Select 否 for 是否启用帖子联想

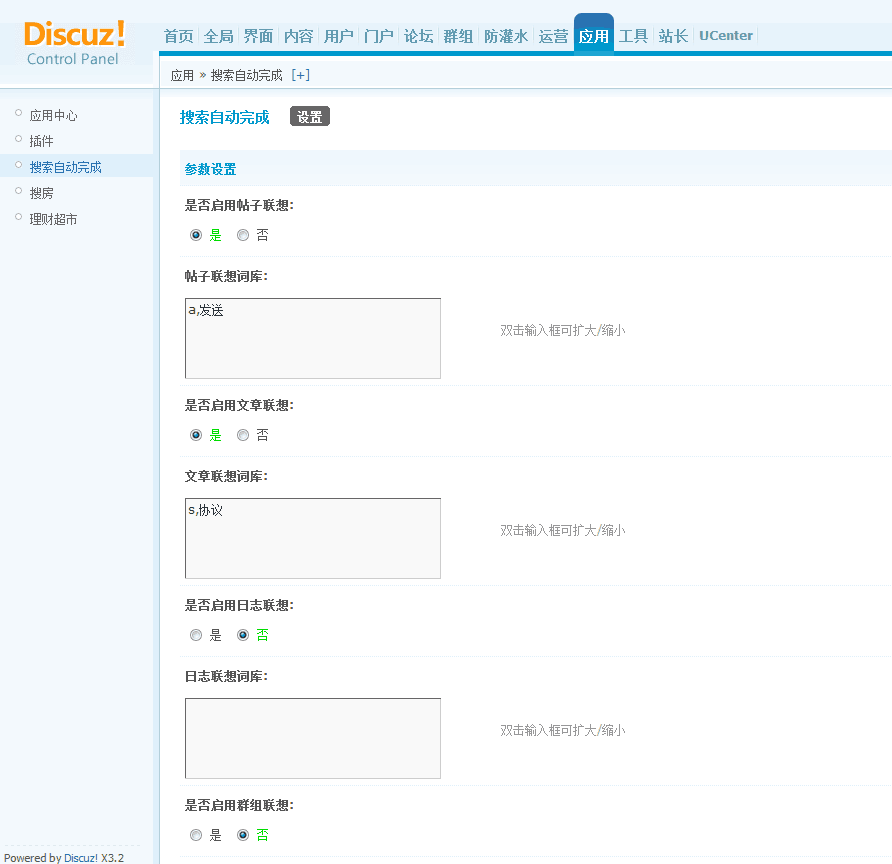point(242,234)
